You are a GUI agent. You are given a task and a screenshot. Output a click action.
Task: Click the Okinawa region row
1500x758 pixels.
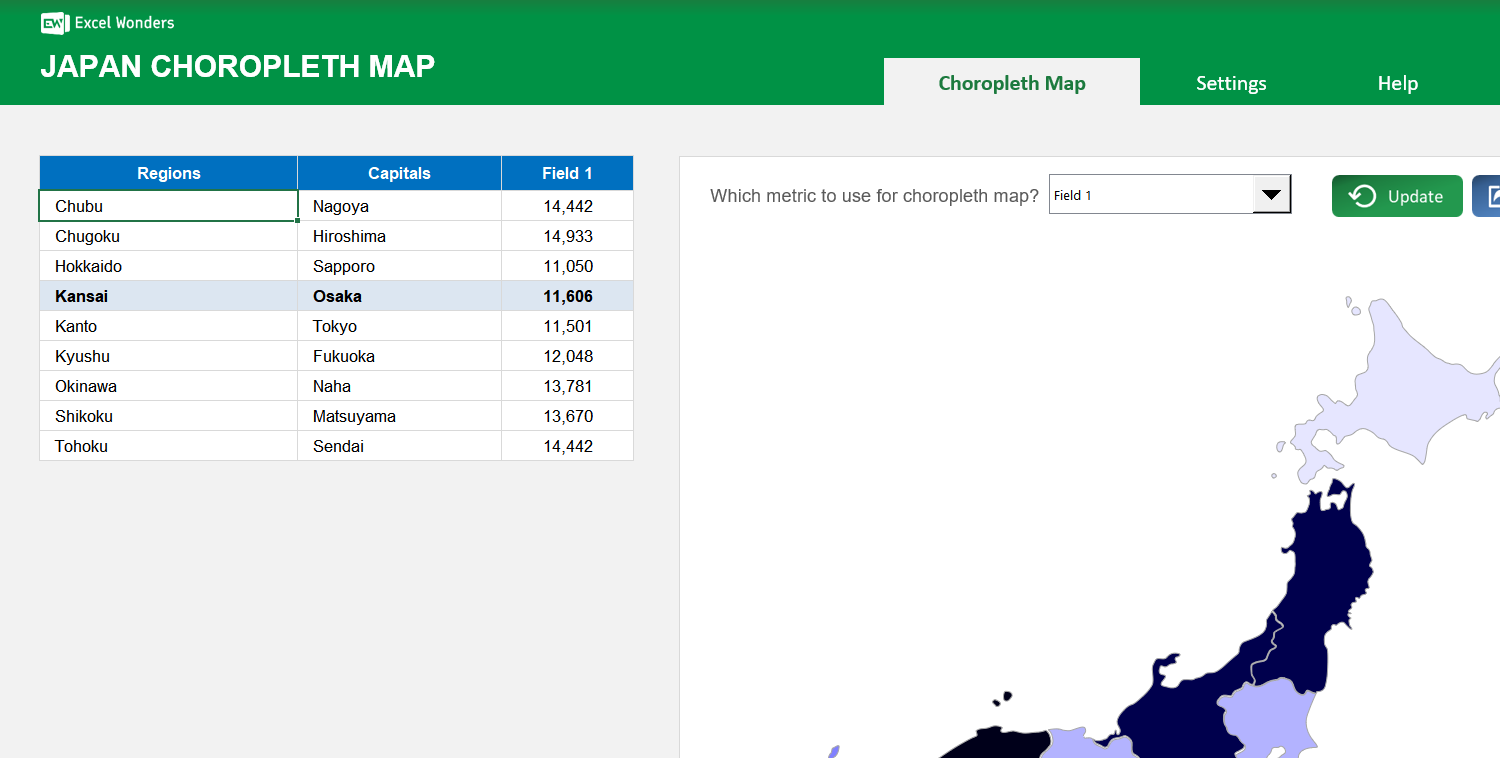click(168, 386)
